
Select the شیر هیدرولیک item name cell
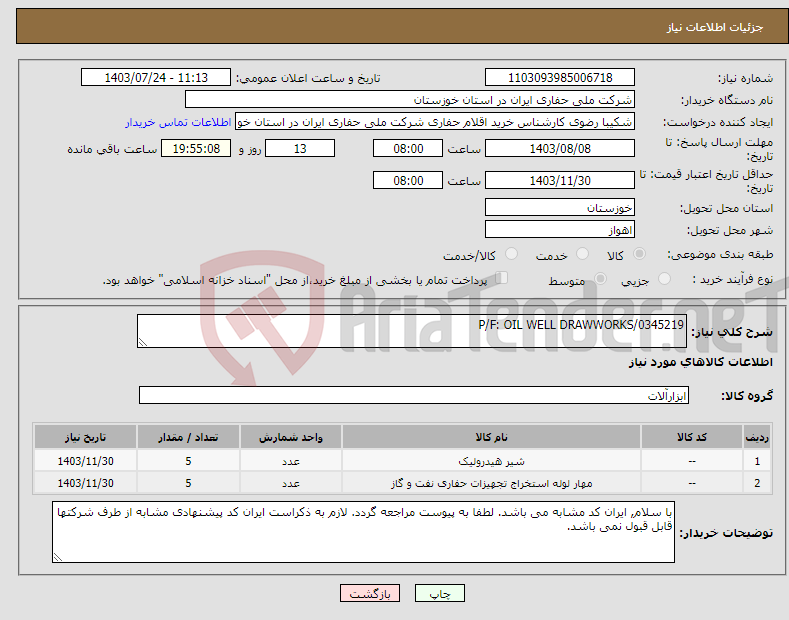(491, 460)
